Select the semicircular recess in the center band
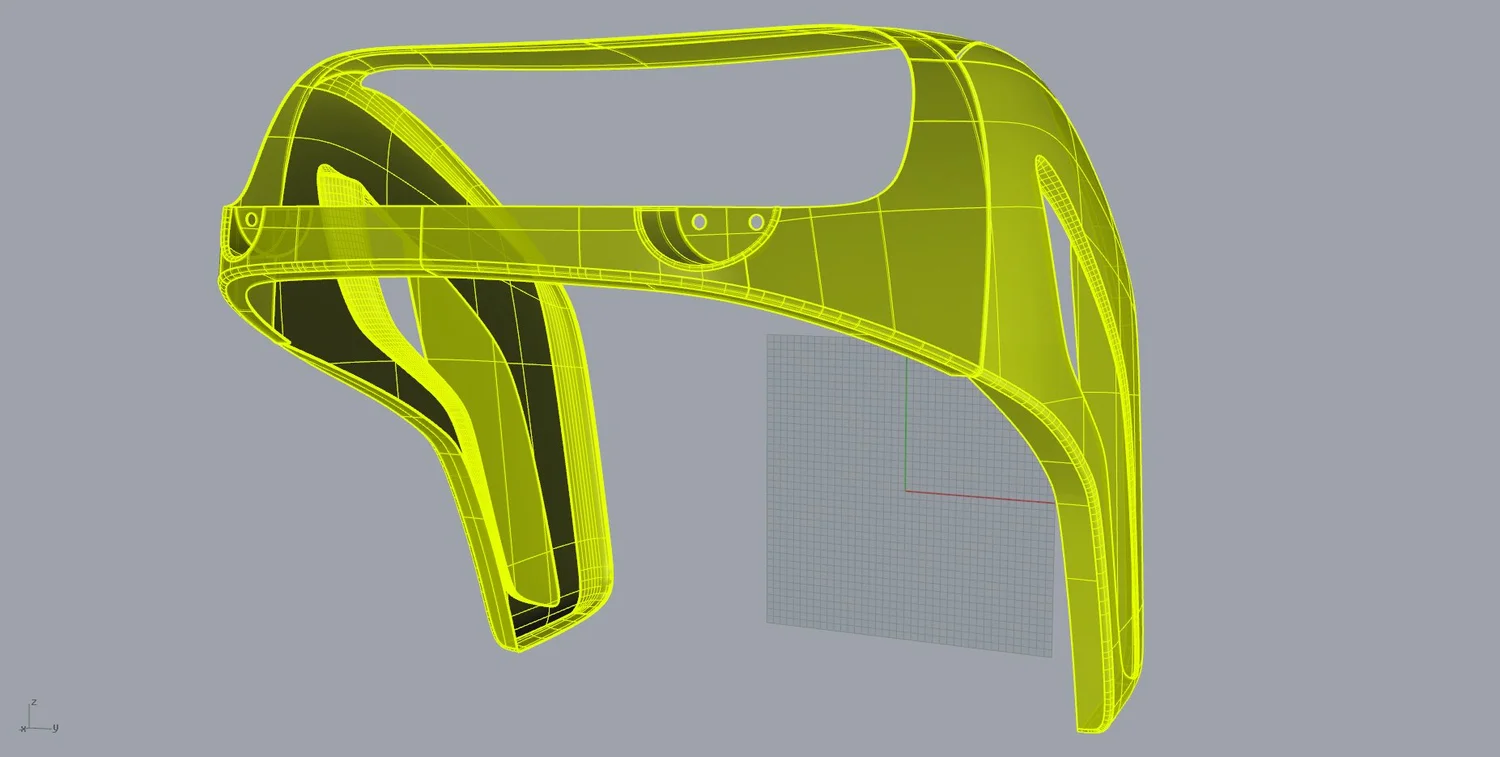This screenshot has width=1500, height=757. click(x=707, y=236)
